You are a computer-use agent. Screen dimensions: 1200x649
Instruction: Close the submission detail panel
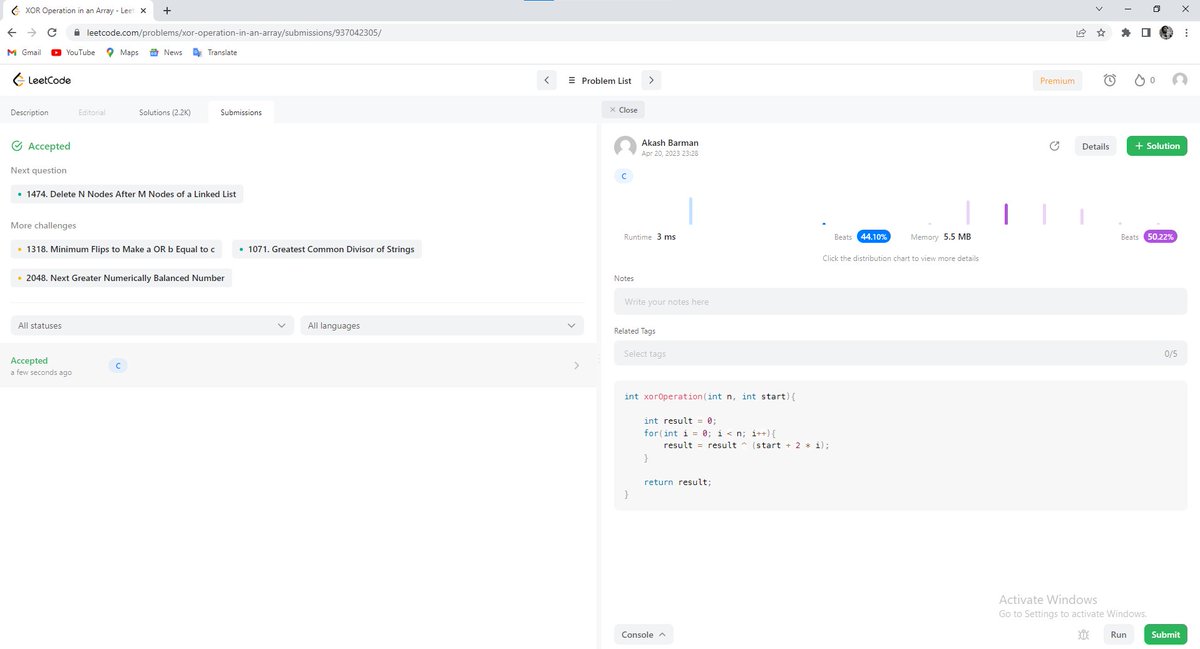click(623, 110)
